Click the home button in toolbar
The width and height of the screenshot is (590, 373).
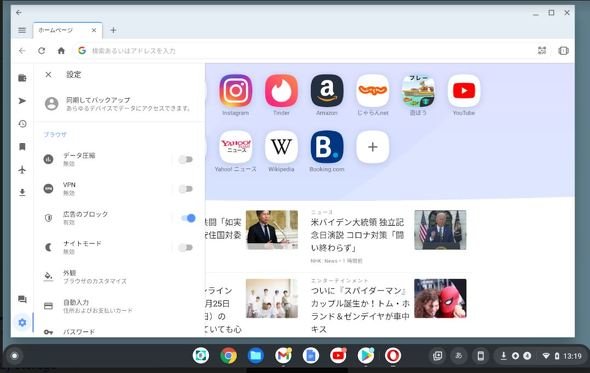click(x=61, y=50)
